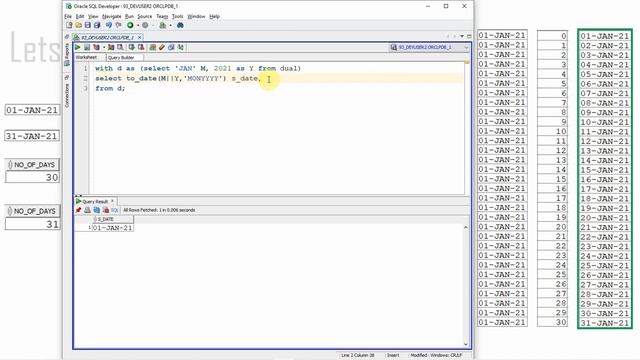Open the connection selector combo box

[429, 47]
